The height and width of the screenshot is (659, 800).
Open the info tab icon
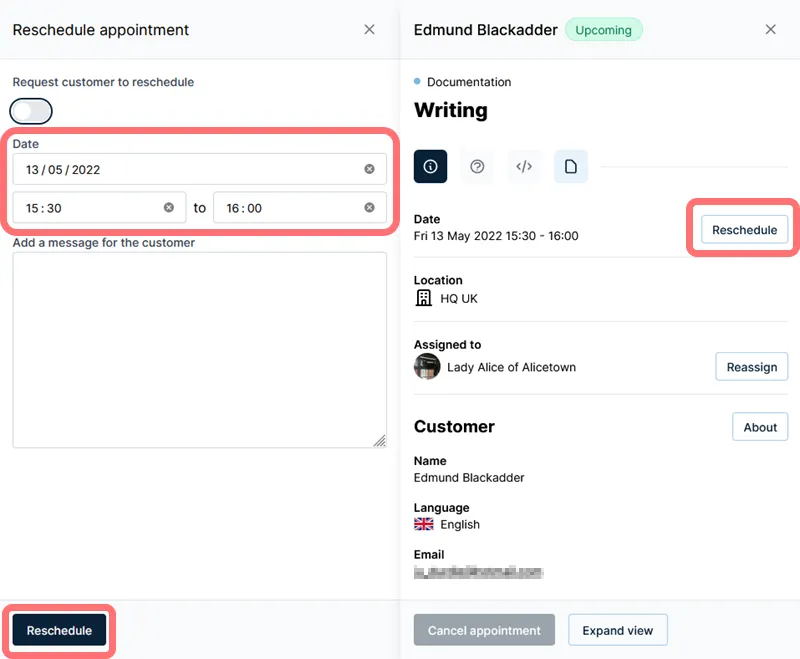431,166
